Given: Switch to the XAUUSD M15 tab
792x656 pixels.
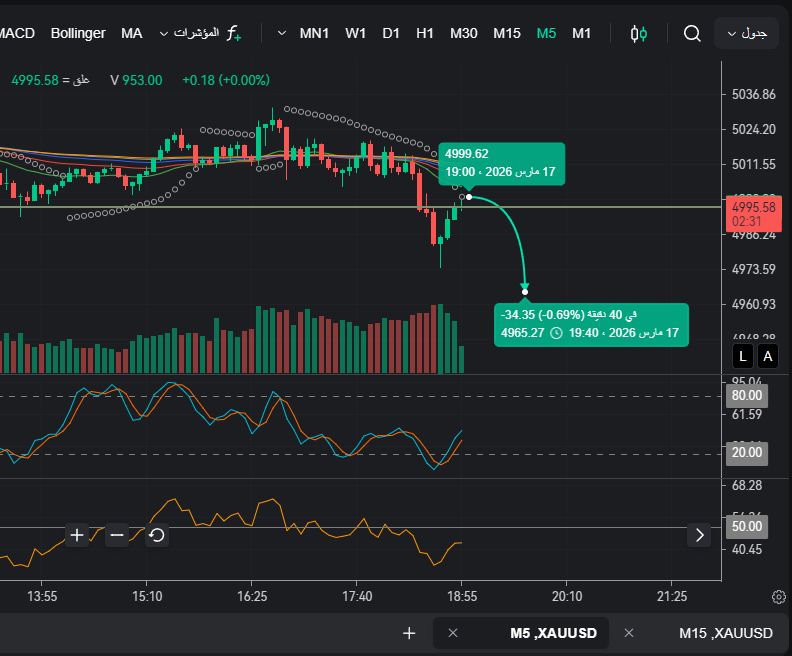Looking at the screenshot, I should click(725, 633).
